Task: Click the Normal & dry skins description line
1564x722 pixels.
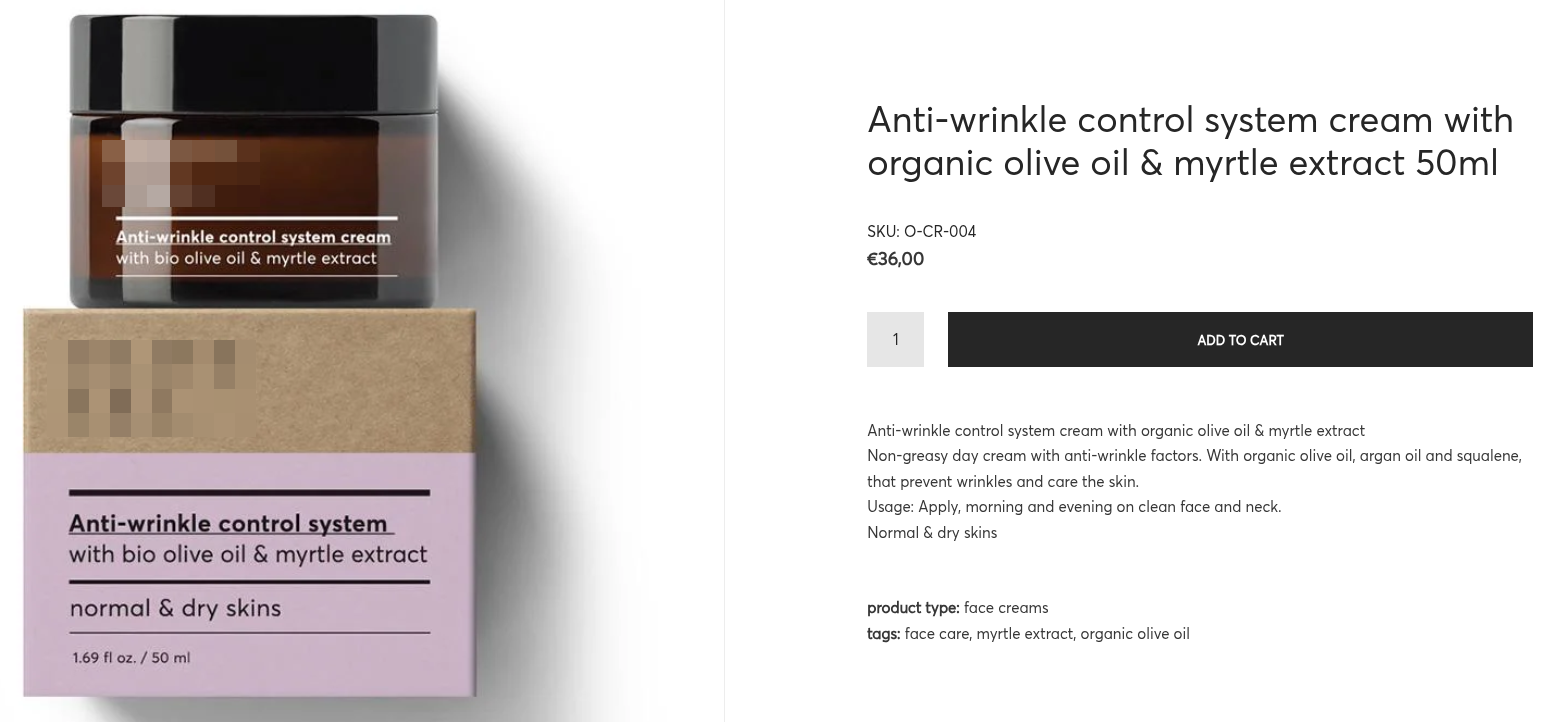Action: (931, 533)
